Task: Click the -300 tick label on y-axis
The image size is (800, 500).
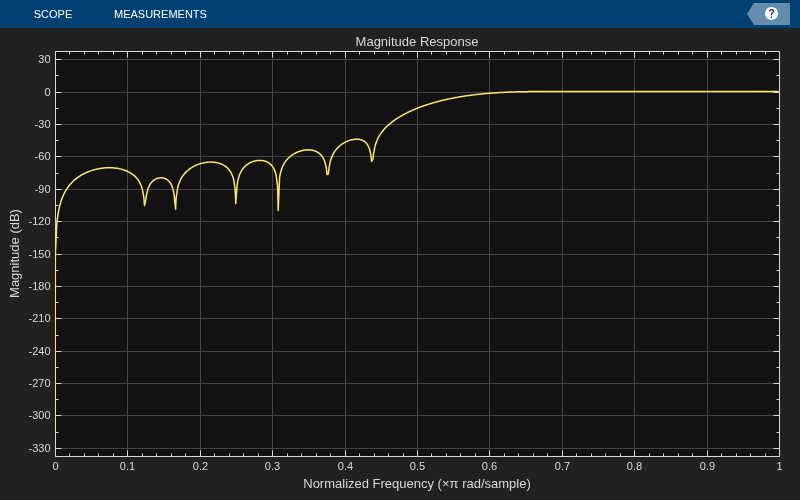Action: (x=40, y=415)
